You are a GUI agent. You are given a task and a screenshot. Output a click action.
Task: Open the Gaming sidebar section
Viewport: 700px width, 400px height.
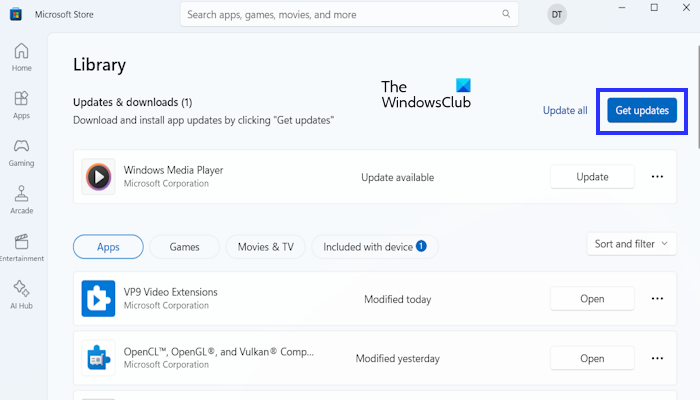click(x=21, y=151)
